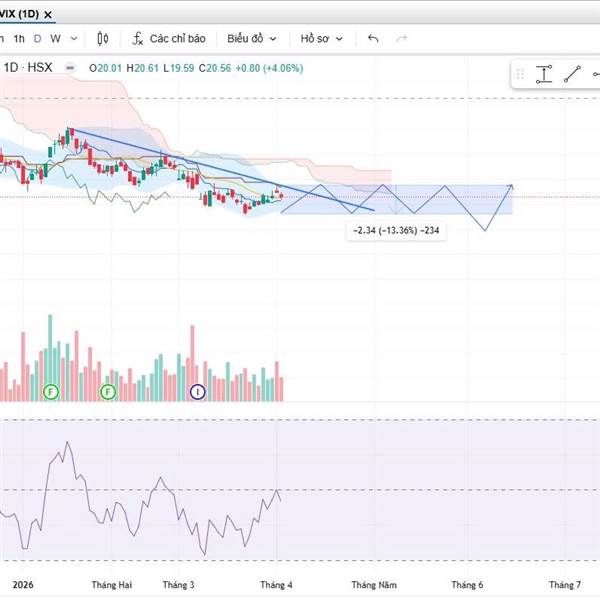600x600 pixels.
Task: Open Các chỉ báo indicators menu
Action: tap(169, 39)
